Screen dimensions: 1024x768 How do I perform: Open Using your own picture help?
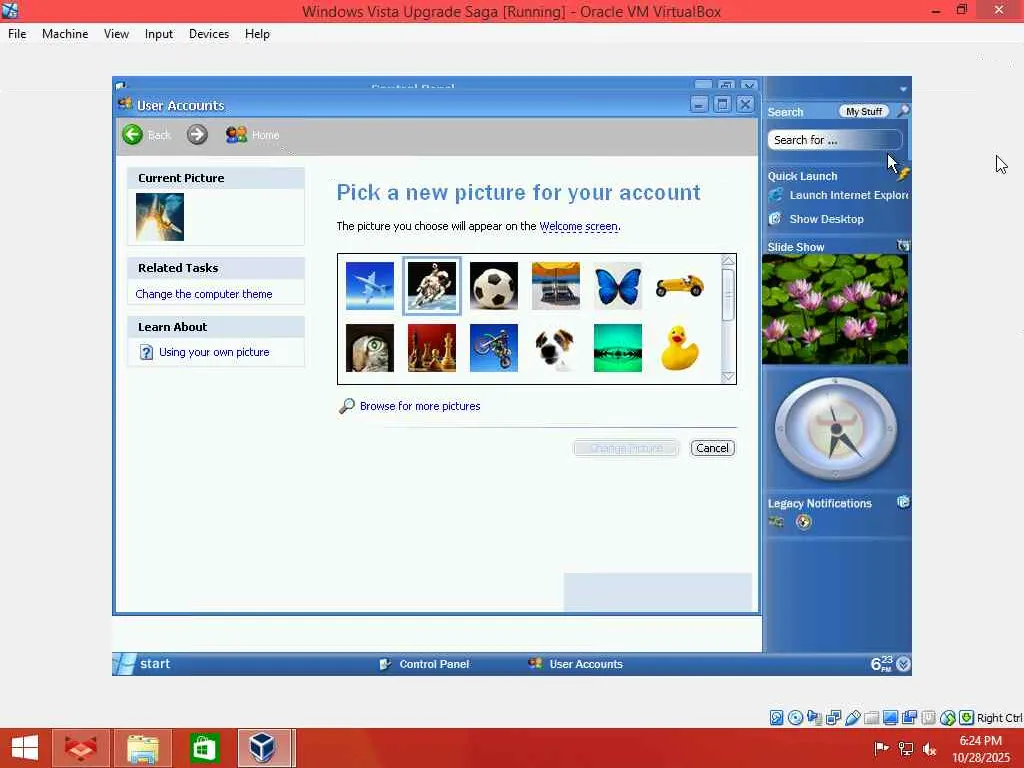pyautogui.click(x=214, y=352)
